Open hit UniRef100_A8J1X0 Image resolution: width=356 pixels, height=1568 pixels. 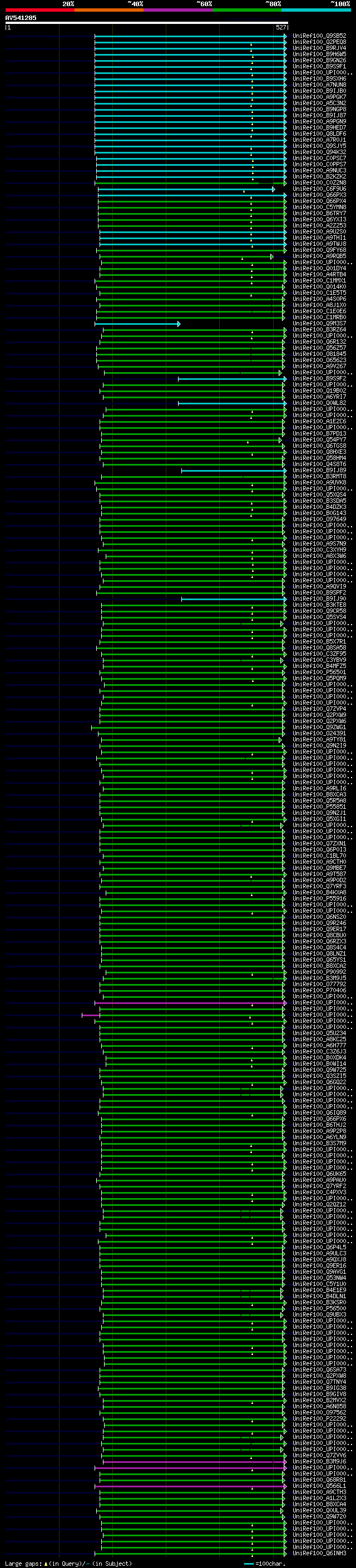[319, 305]
